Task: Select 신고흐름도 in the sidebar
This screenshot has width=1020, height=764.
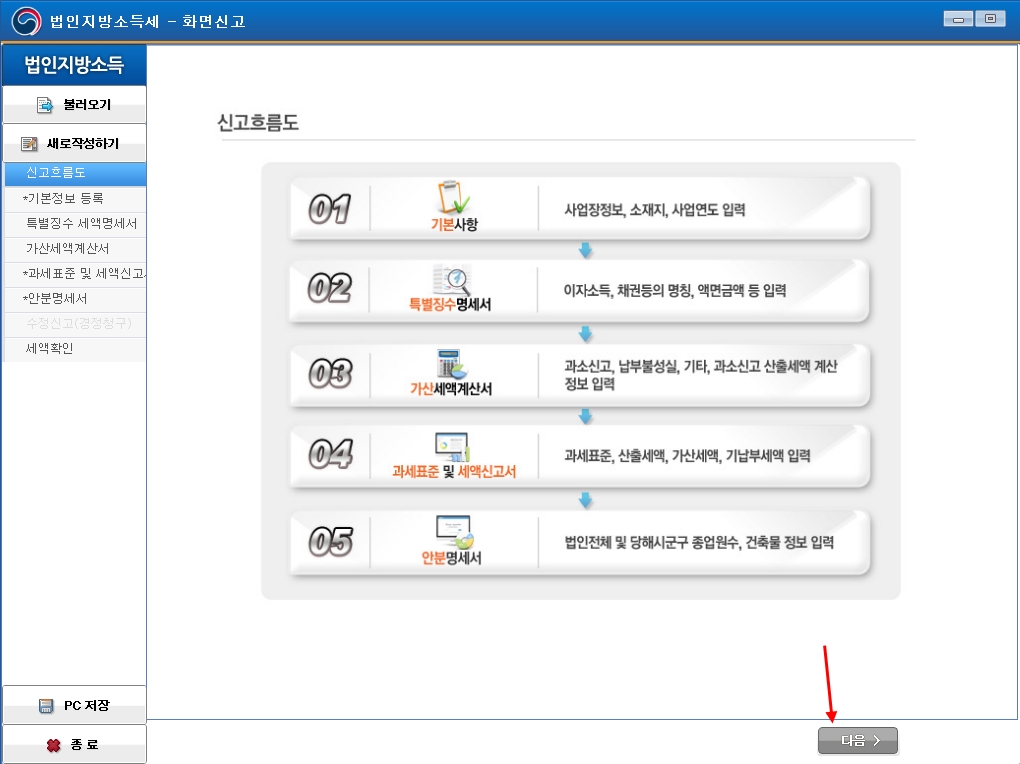Action: pyautogui.click(x=75, y=173)
